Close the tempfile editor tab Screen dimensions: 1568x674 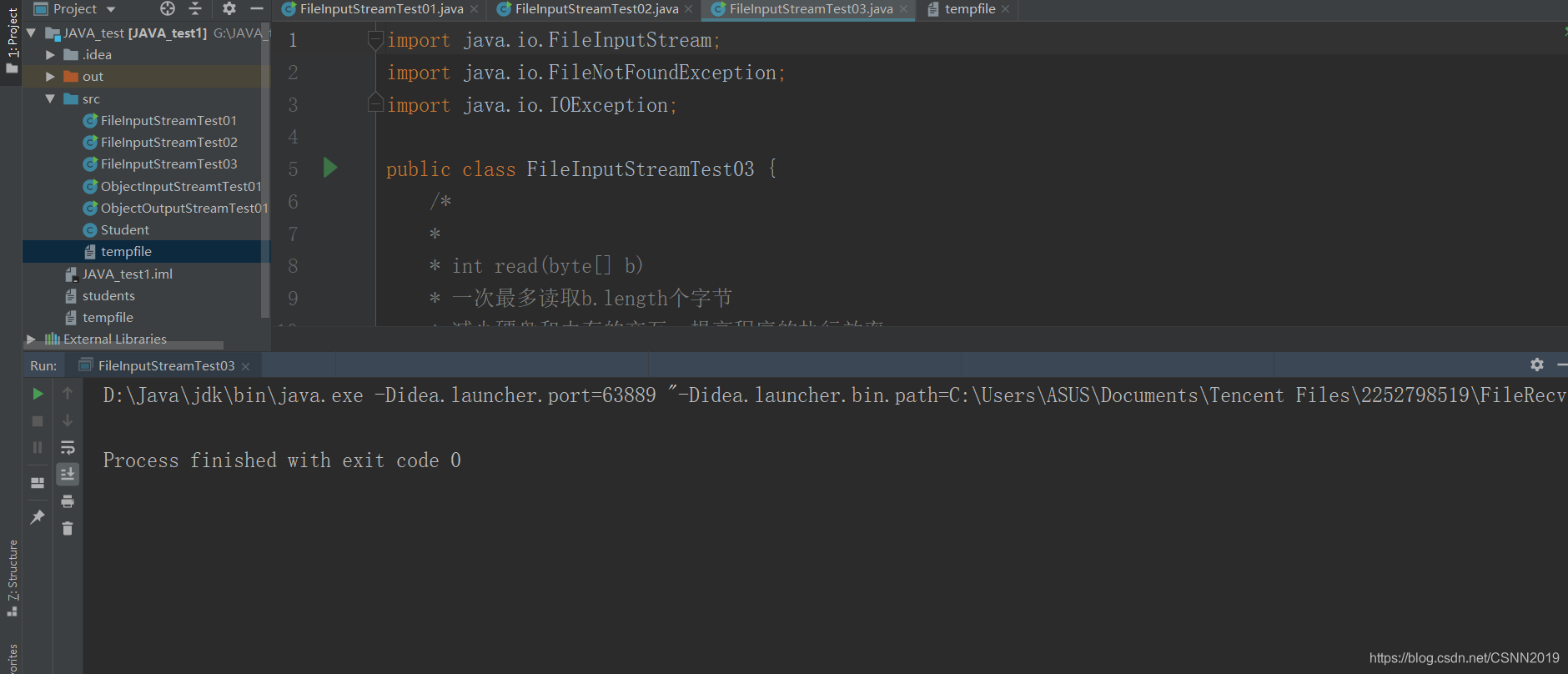(x=1006, y=9)
